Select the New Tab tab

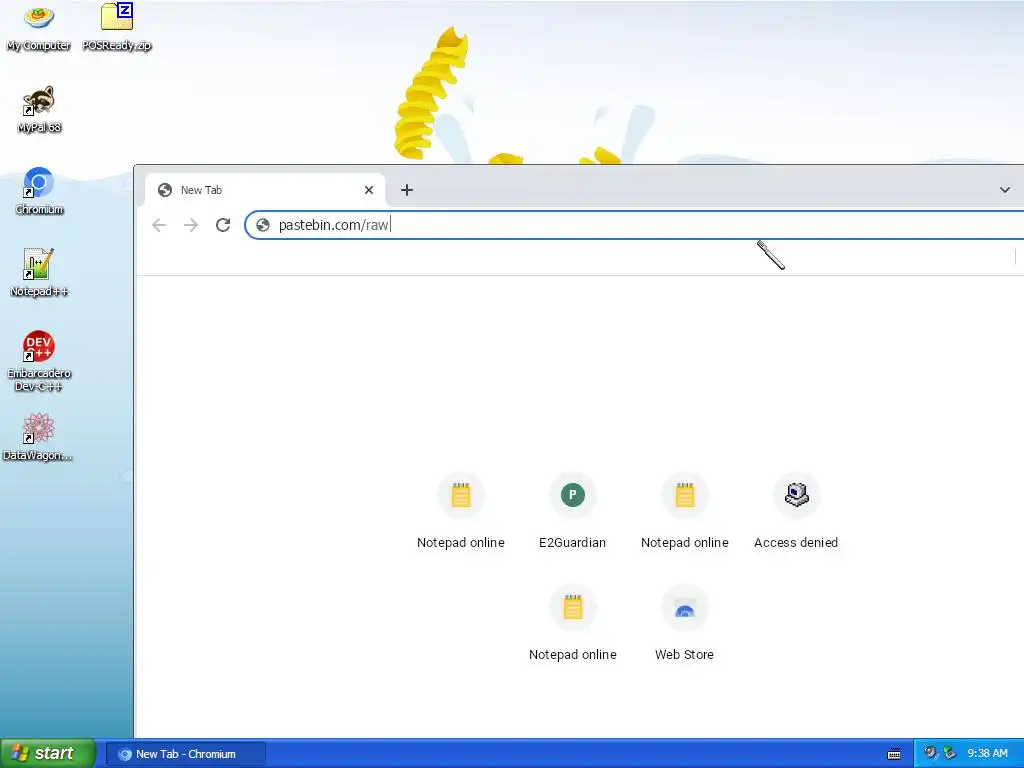click(264, 190)
